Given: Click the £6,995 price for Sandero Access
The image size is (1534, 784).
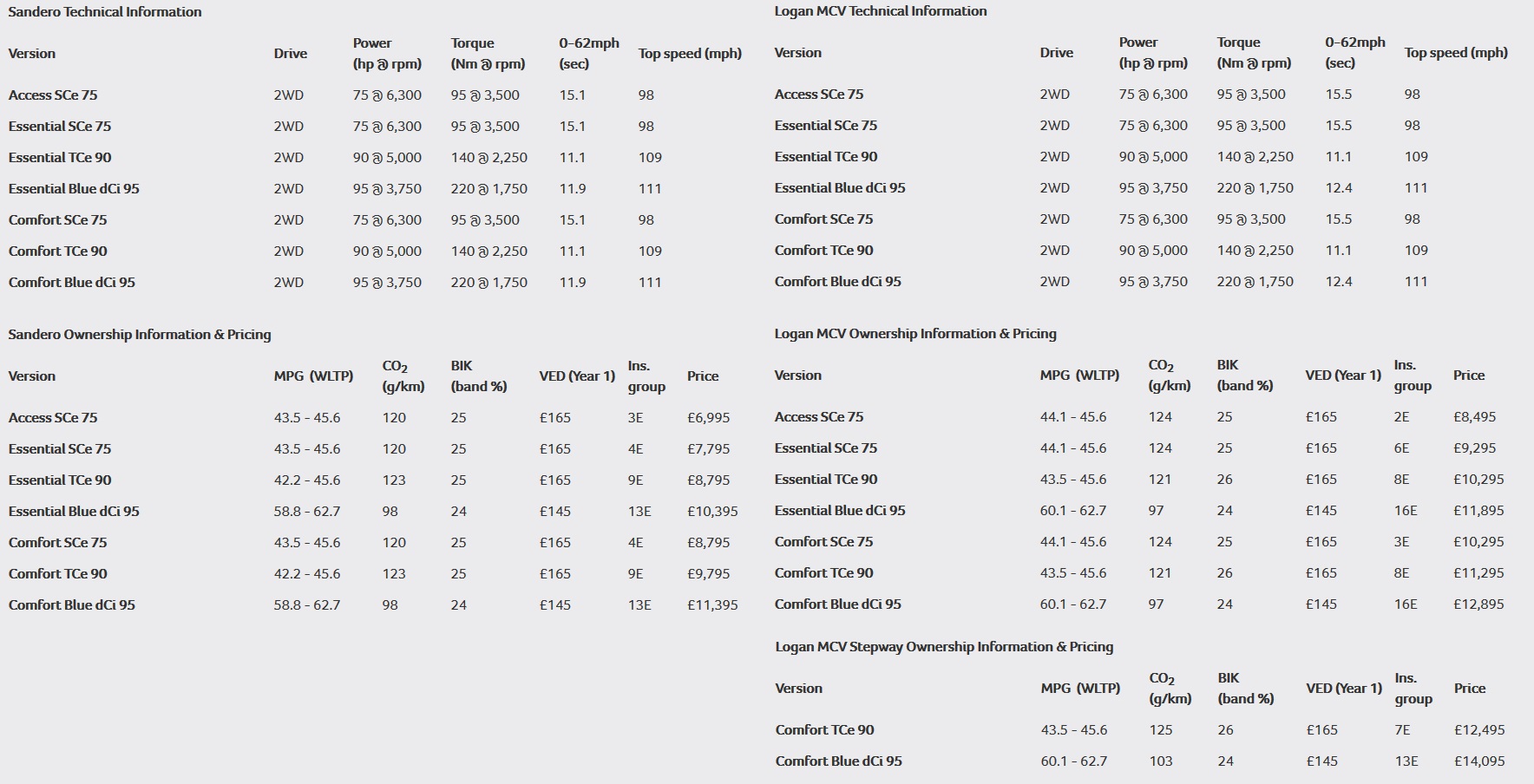Looking at the screenshot, I should pos(708,417).
